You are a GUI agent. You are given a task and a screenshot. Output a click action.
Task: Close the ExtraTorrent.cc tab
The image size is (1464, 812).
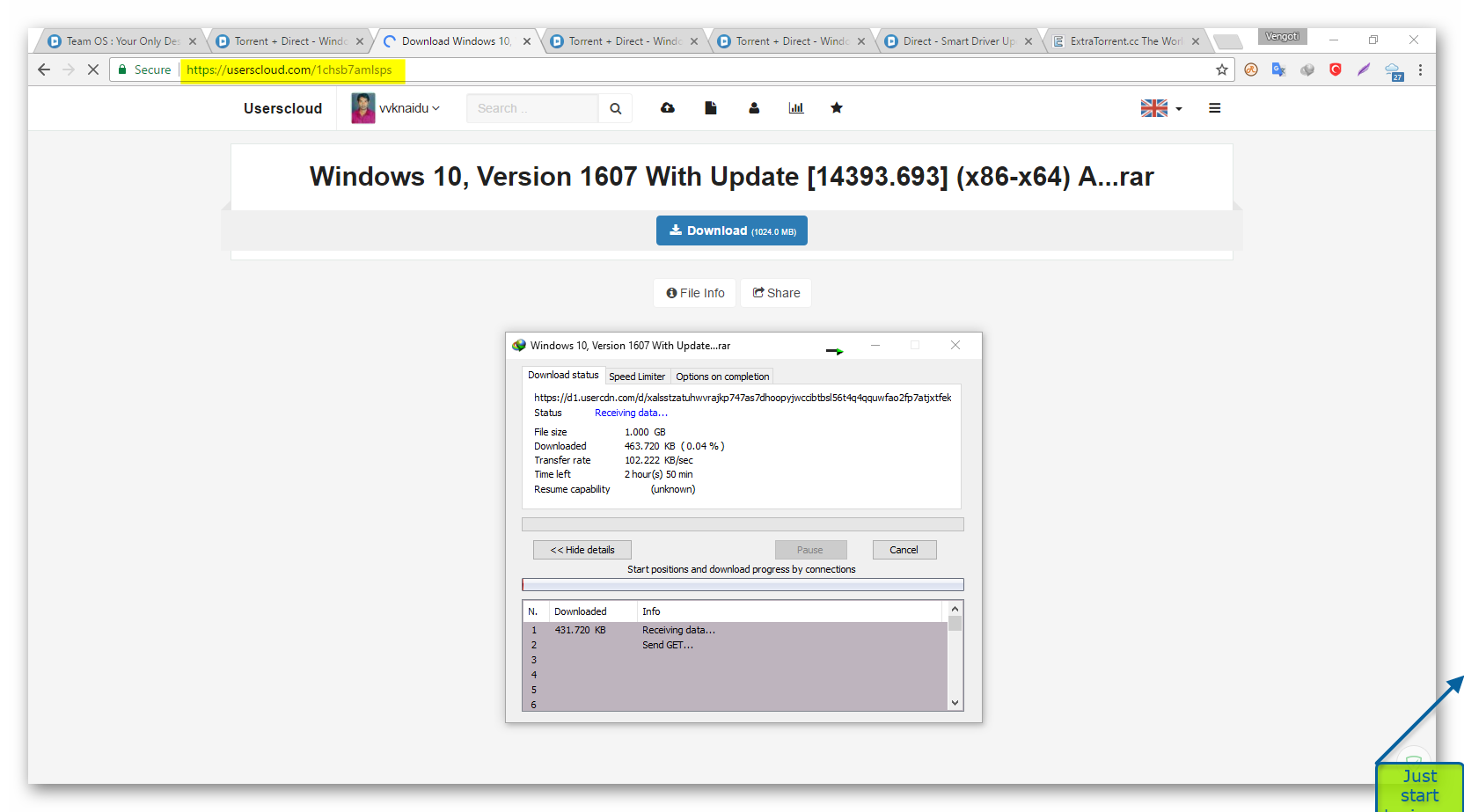tap(1196, 41)
